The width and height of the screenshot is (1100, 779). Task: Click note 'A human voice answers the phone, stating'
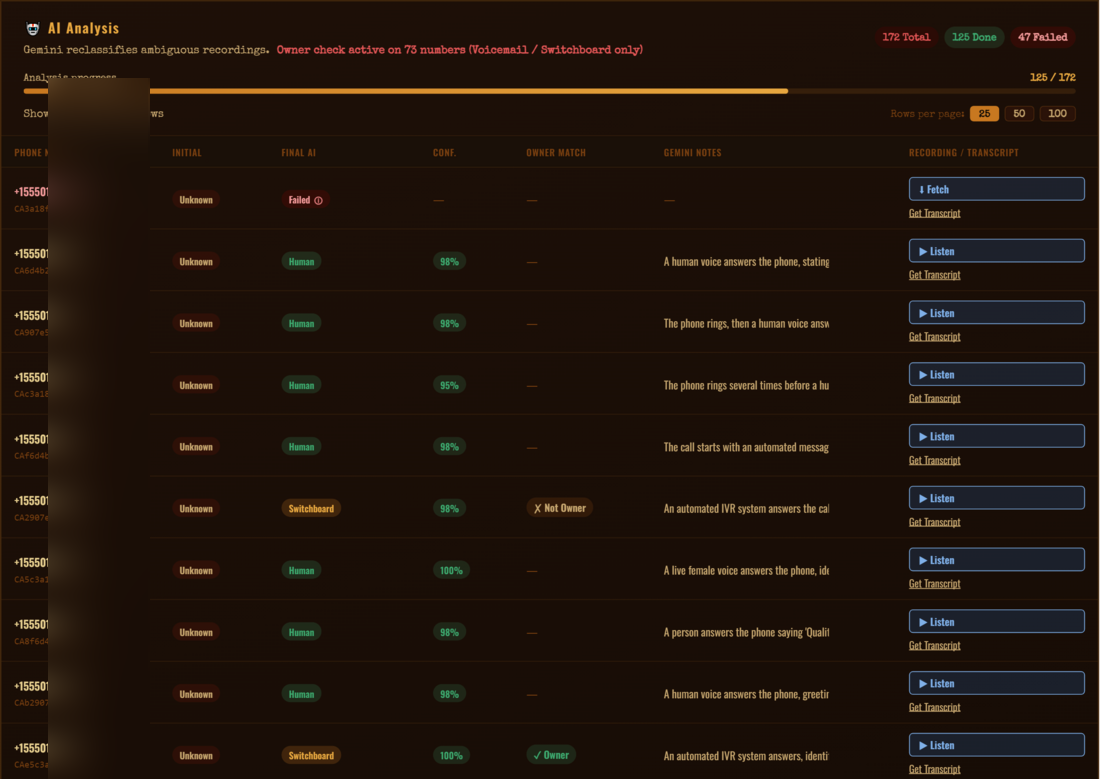746,262
